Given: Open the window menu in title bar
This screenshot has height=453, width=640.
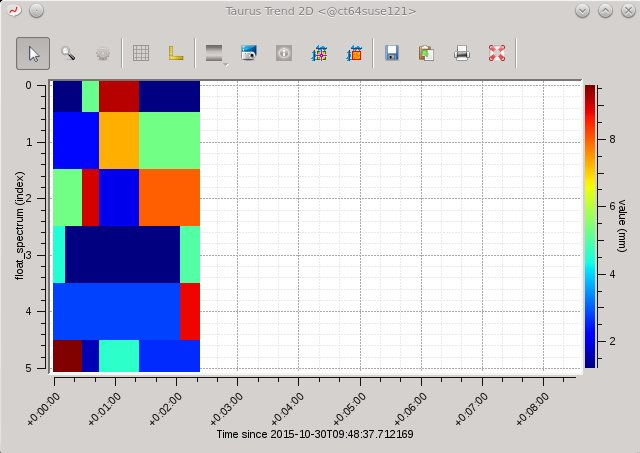Looking at the screenshot, I should [x=15, y=11].
